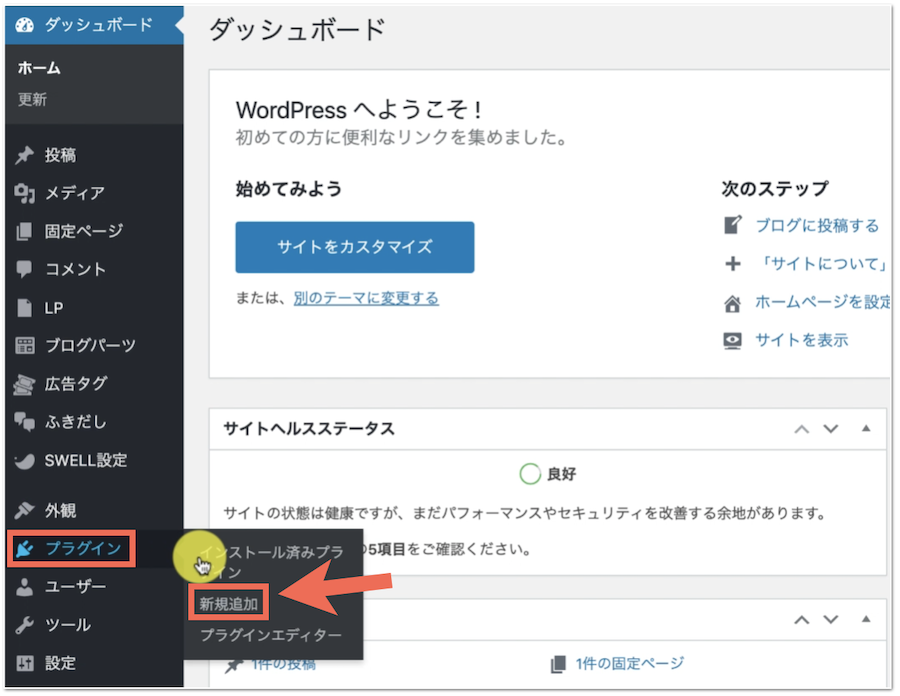Click the grid icon beside ブログパーツ

click(x=25, y=346)
